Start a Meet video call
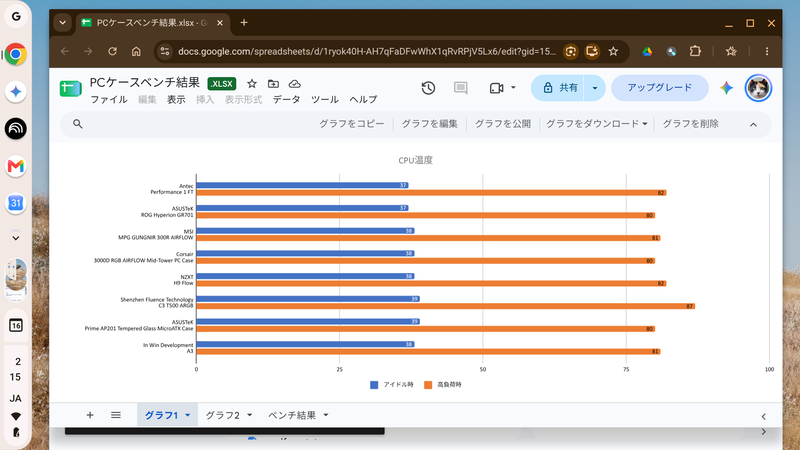 click(496, 88)
